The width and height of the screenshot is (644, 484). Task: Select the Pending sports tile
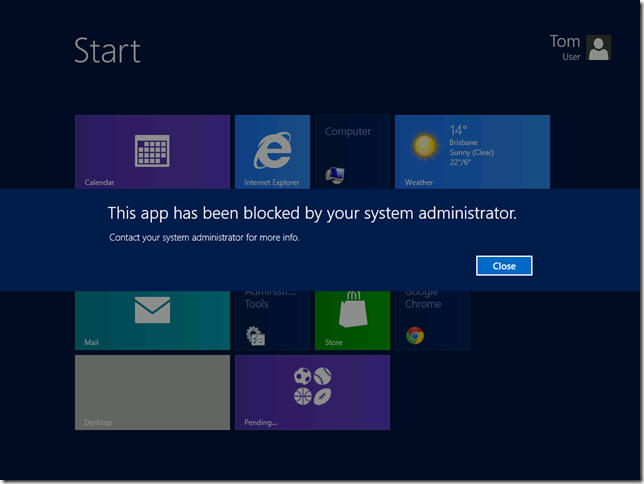[x=312, y=392]
